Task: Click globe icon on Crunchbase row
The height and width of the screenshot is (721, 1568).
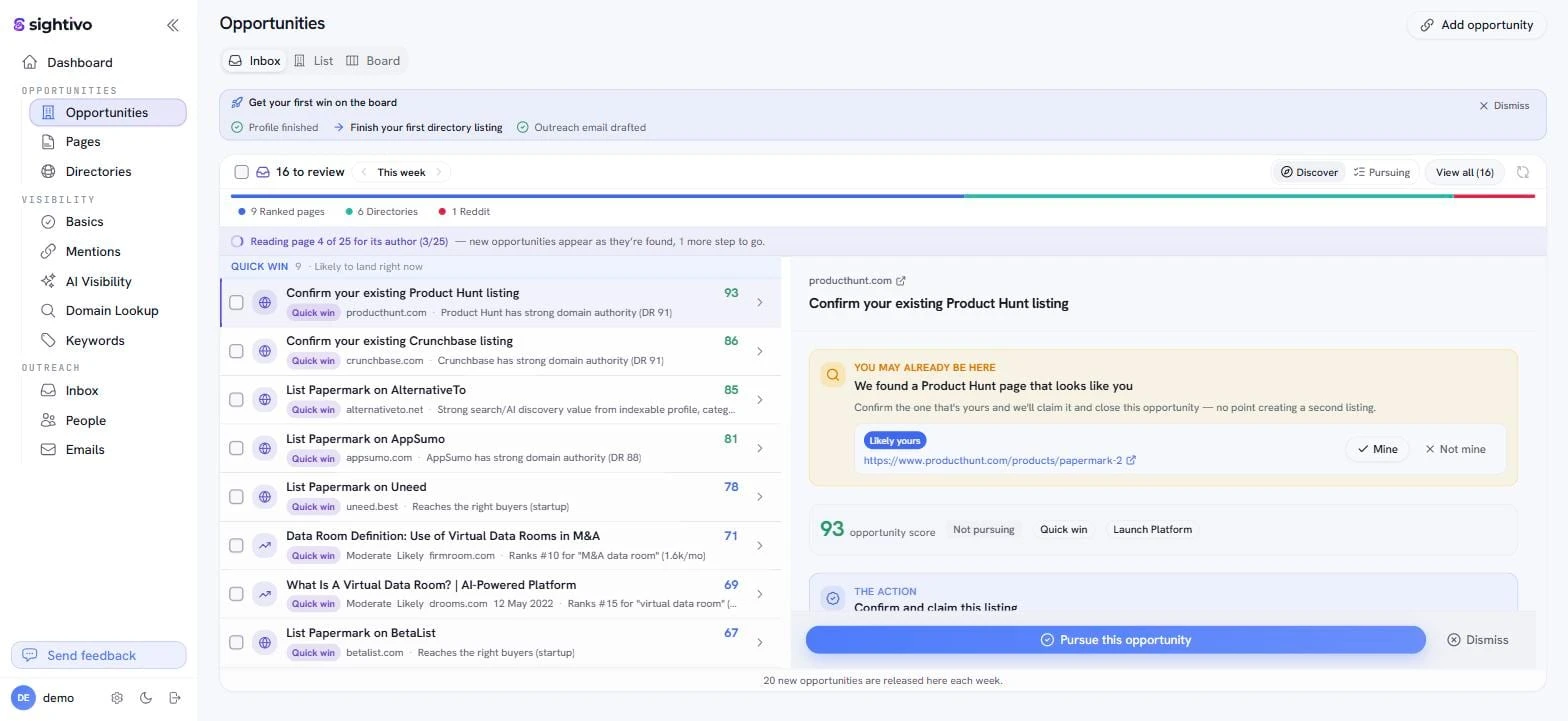Action: [265, 351]
